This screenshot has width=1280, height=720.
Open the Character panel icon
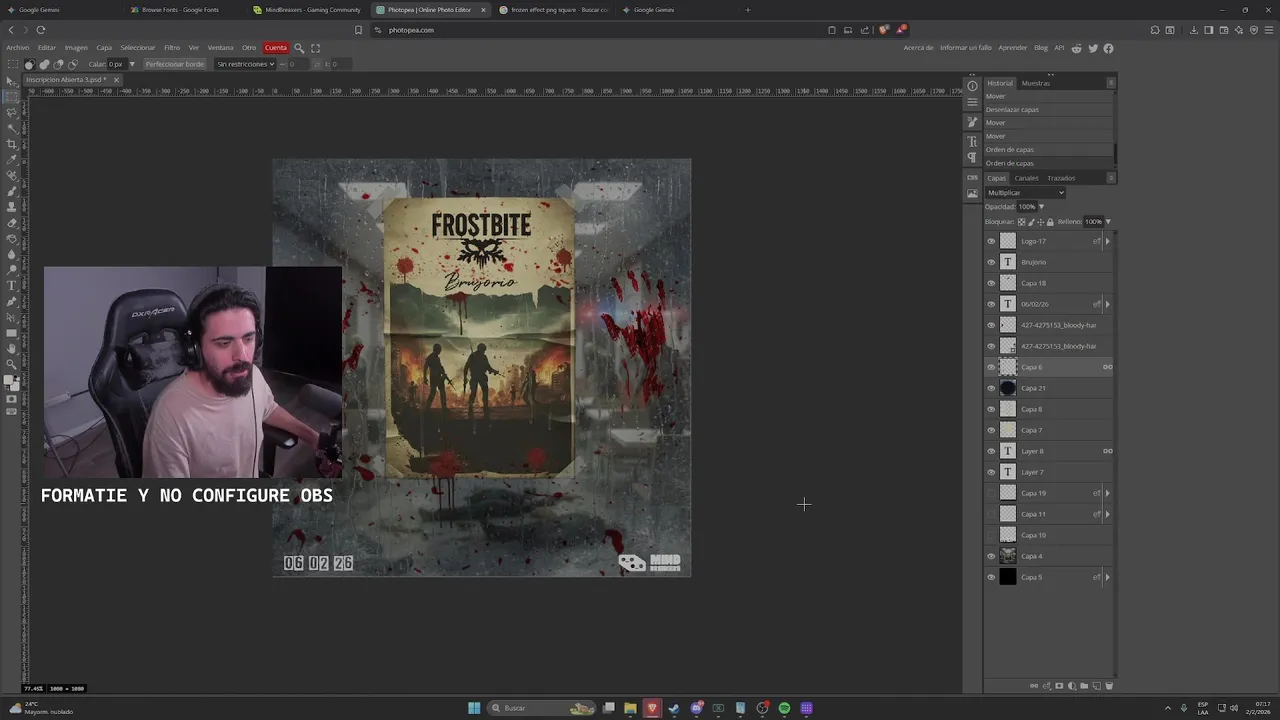pyautogui.click(x=972, y=142)
